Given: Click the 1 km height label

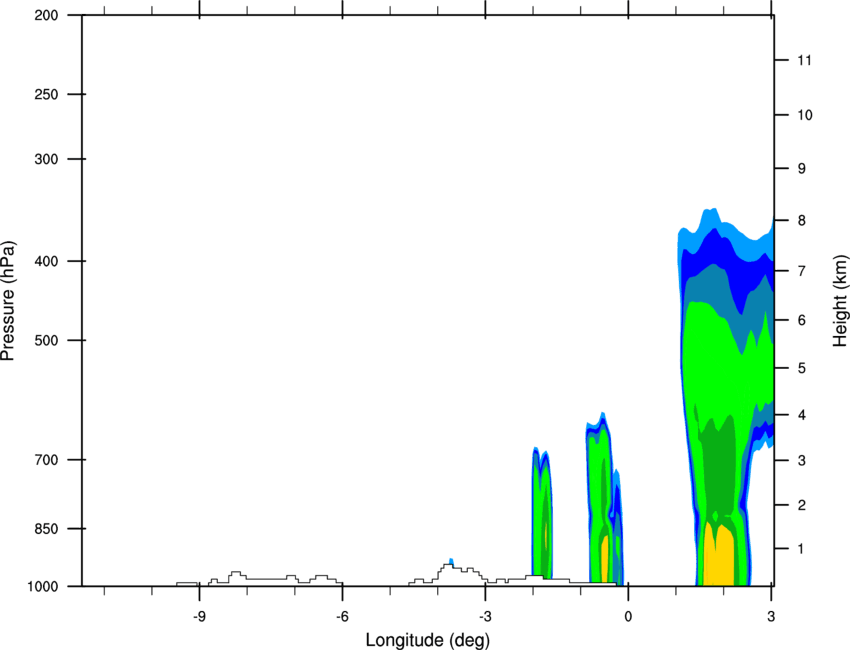Looking at the screenshot, I should click(x=802, y=549).
